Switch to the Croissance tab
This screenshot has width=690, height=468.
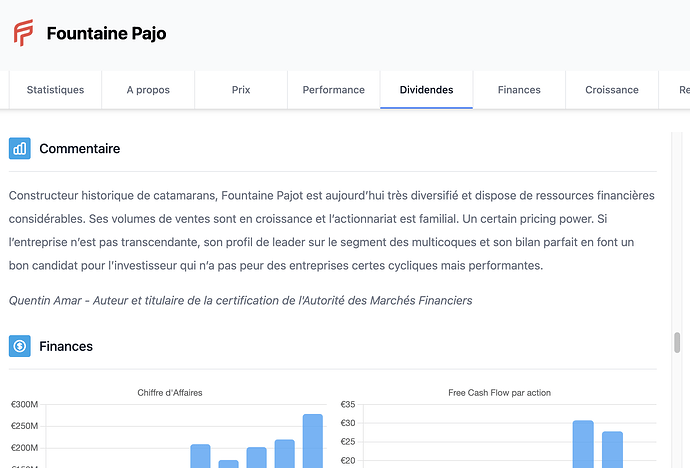click(x=612, y=90)
